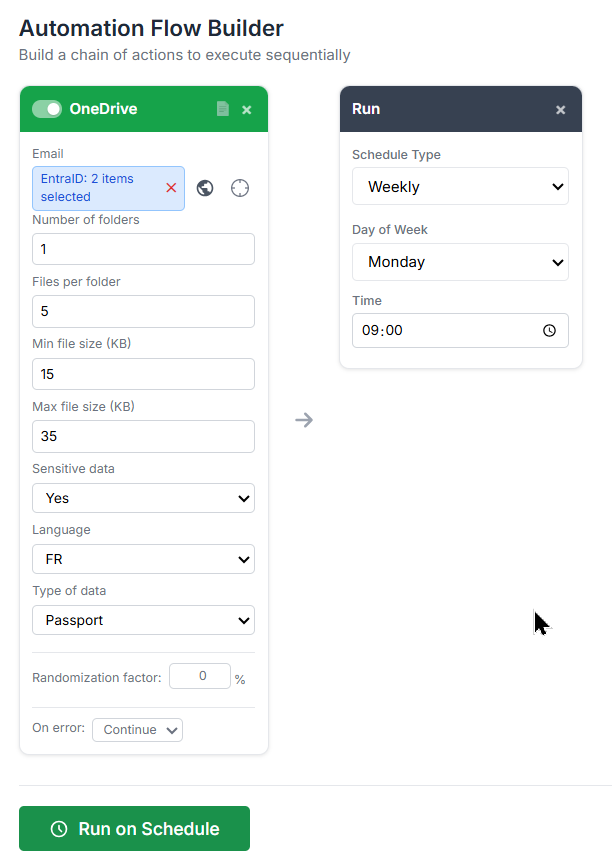The height and width of the screenshot is (863, 612).
Task: Click the Max file size field
Action: [143, 436]
